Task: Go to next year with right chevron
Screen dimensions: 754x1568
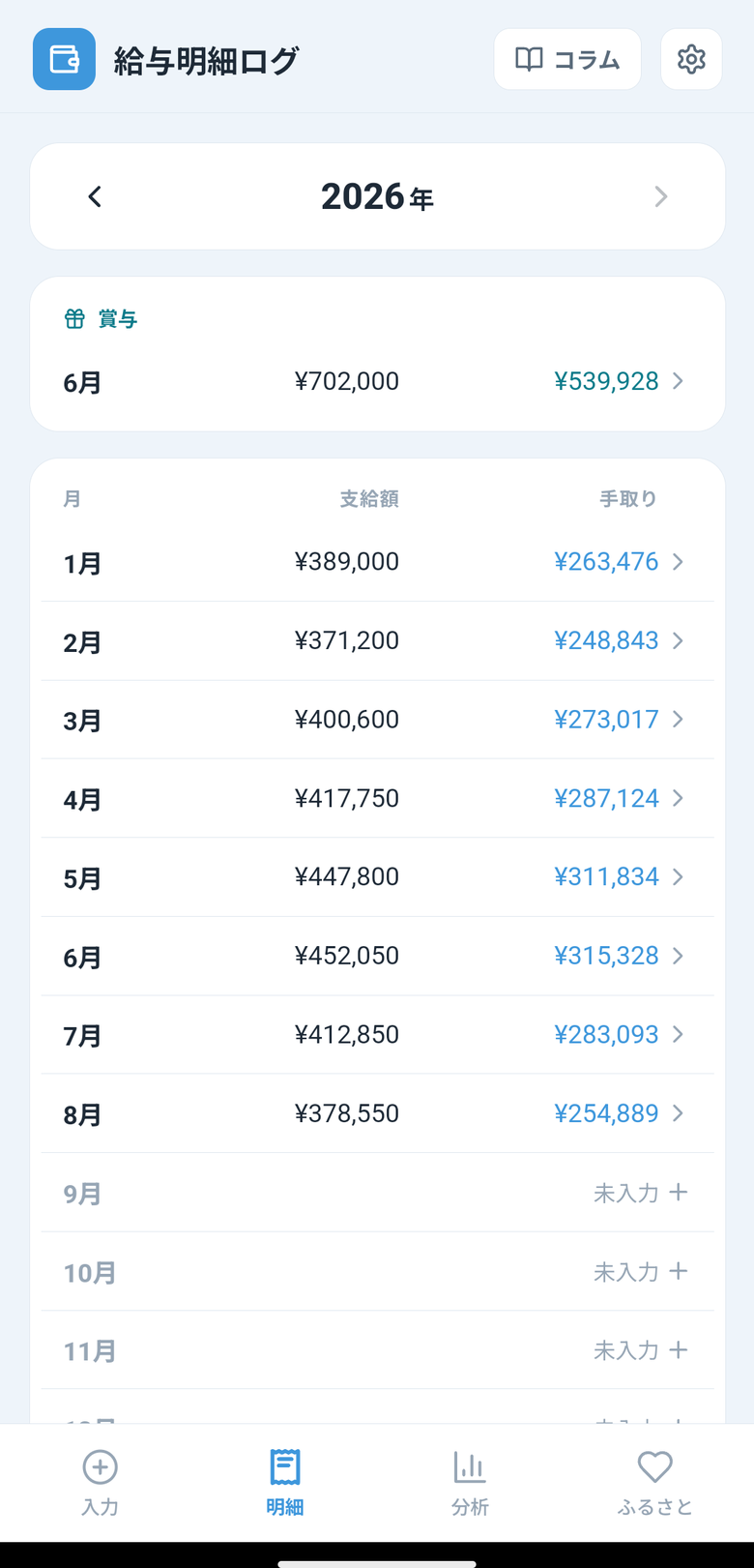Action: pyautogui.click(x=661, y=196)
